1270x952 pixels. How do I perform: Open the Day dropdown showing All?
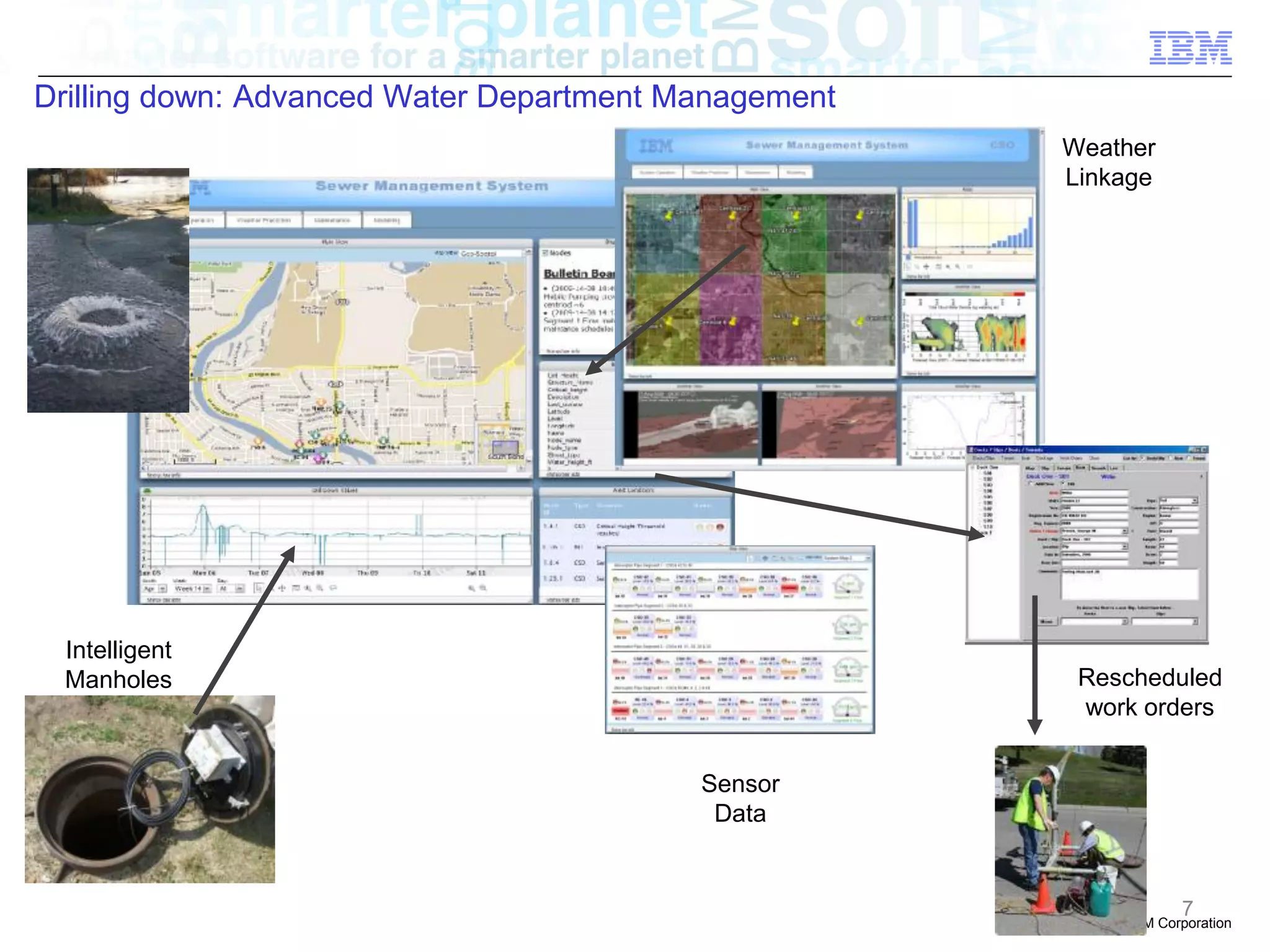[231, 588]
